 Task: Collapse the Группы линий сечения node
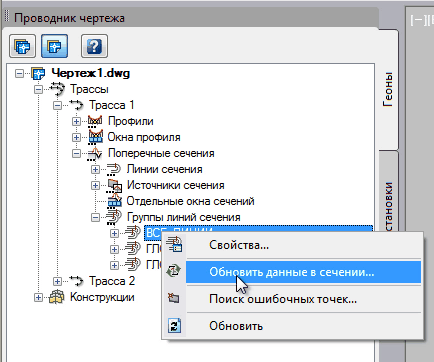click(95, 217)
